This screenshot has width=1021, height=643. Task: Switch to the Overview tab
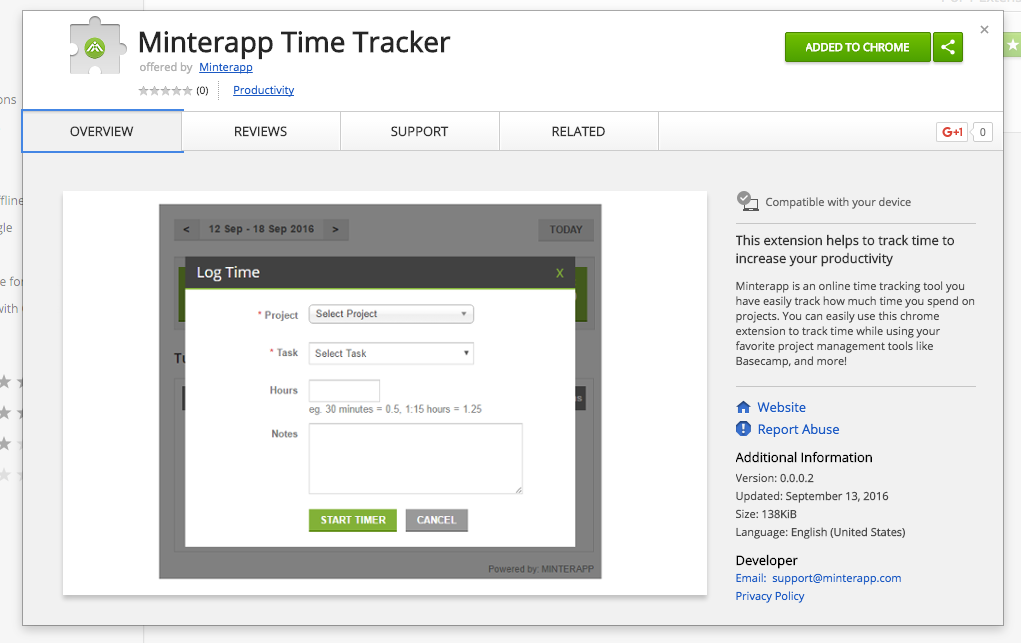coord(102,132)
